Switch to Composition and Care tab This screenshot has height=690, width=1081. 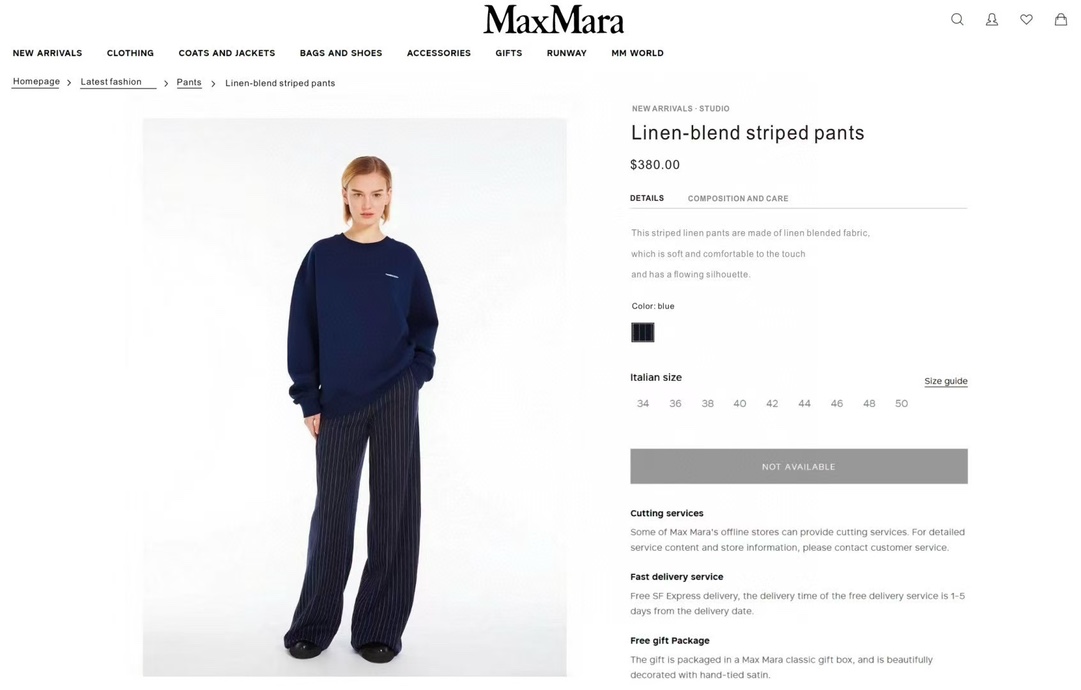coord(738,199)
